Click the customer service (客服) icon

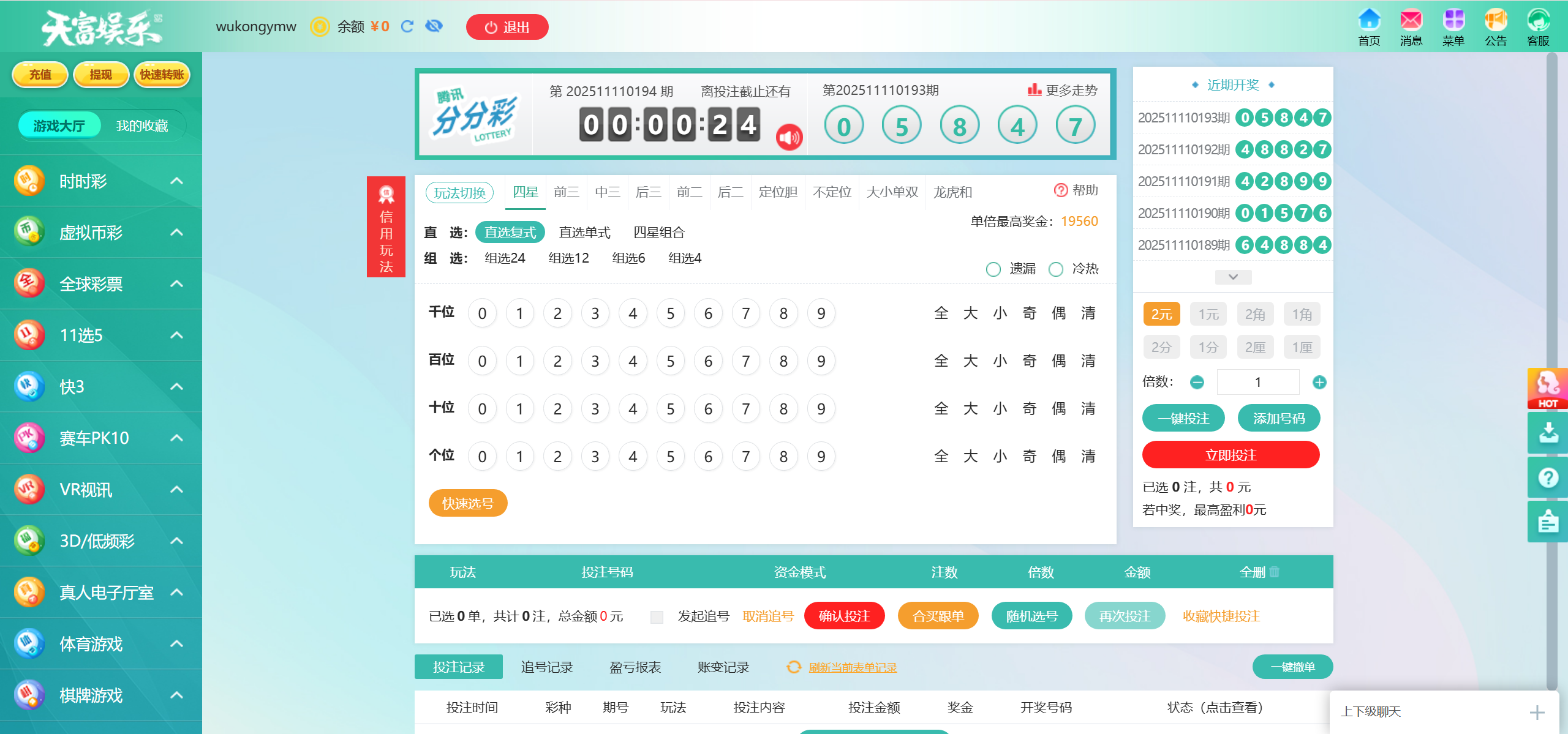(x=1537, y=20)
